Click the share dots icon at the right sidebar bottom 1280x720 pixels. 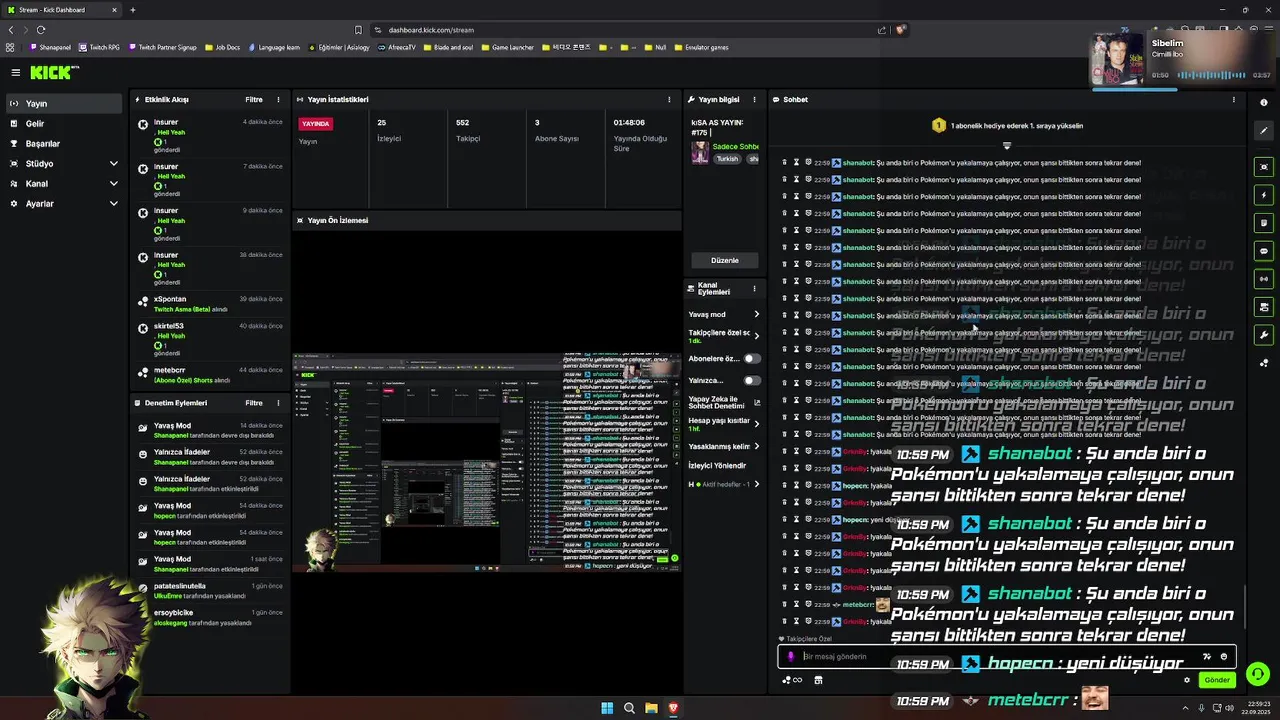pos(1264,363)
